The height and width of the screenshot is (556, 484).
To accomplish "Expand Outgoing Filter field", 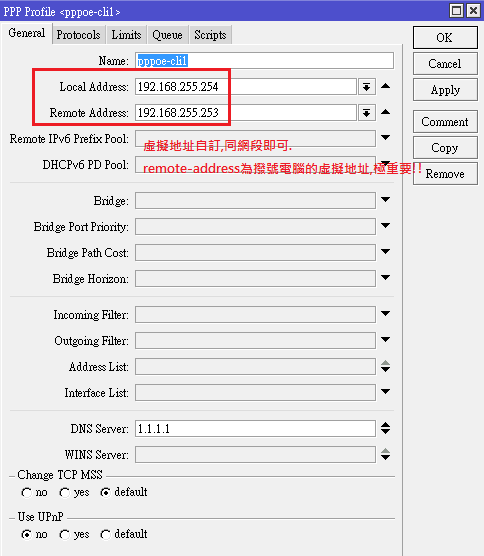I will coord(385,340).
